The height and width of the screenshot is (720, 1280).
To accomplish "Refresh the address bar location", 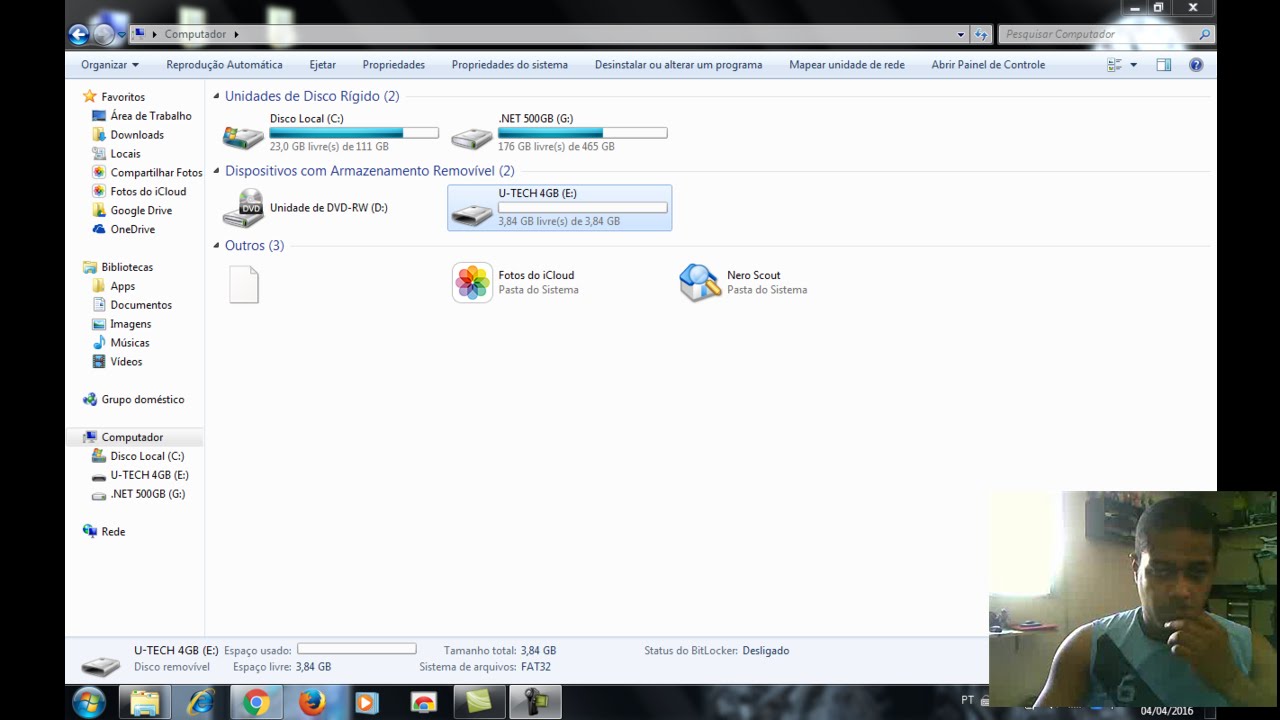I will point(981,34).
